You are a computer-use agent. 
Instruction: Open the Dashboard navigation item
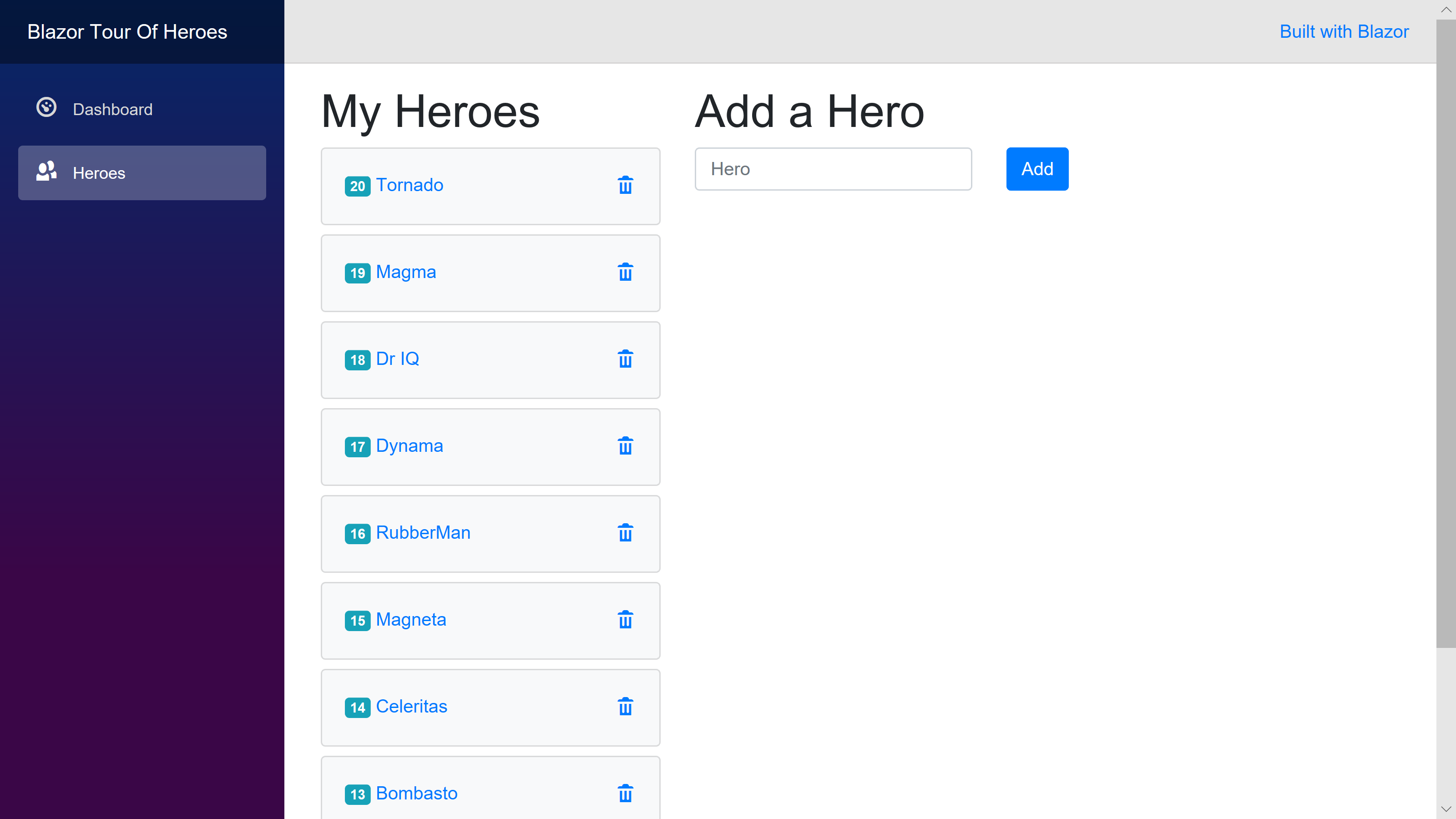(x=112, y=109)
